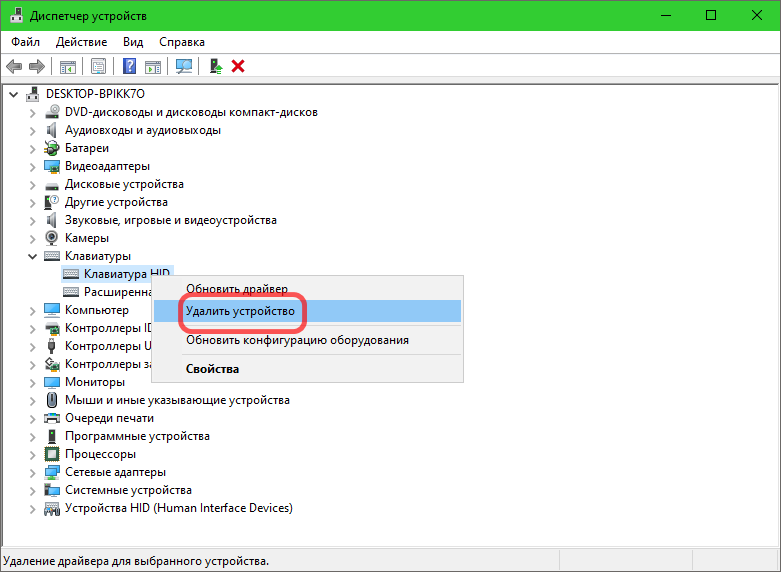Screen dimensions: 781x572
Task: Collapse the Клавиатуры category
Action: 33,256
